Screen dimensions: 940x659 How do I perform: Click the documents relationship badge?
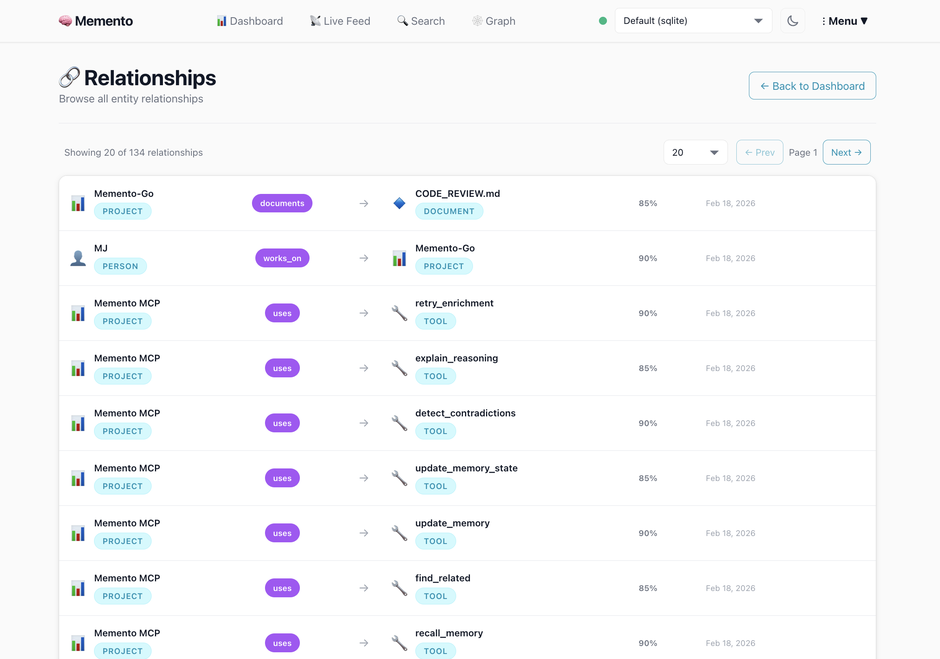(282, 203)
